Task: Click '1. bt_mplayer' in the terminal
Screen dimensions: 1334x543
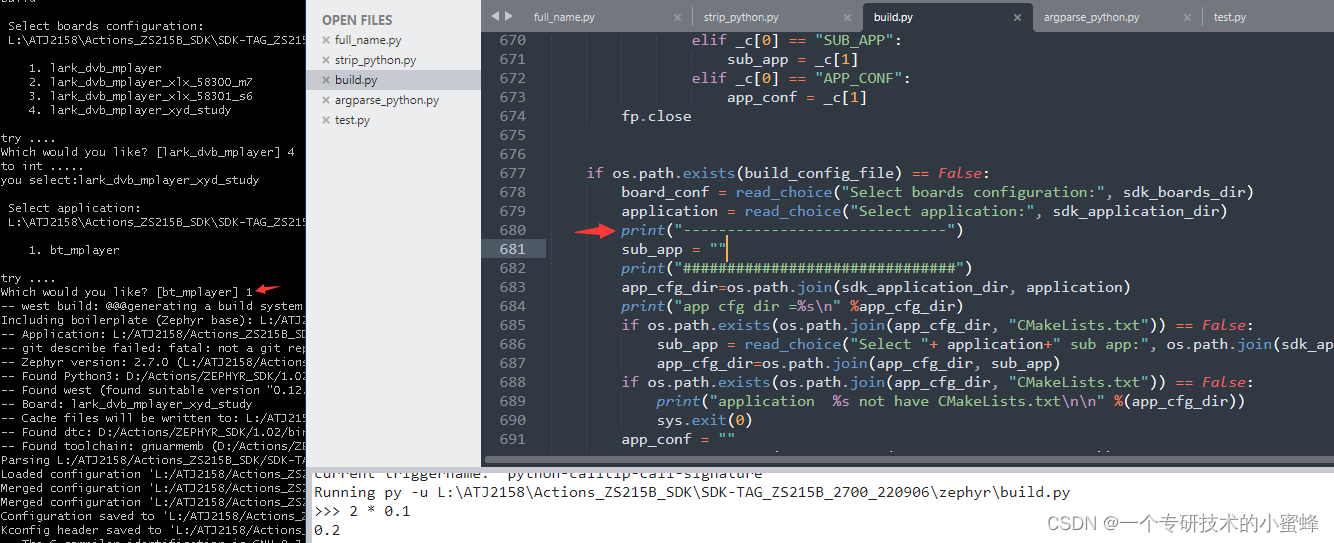Action: click(x=74, y=250)
